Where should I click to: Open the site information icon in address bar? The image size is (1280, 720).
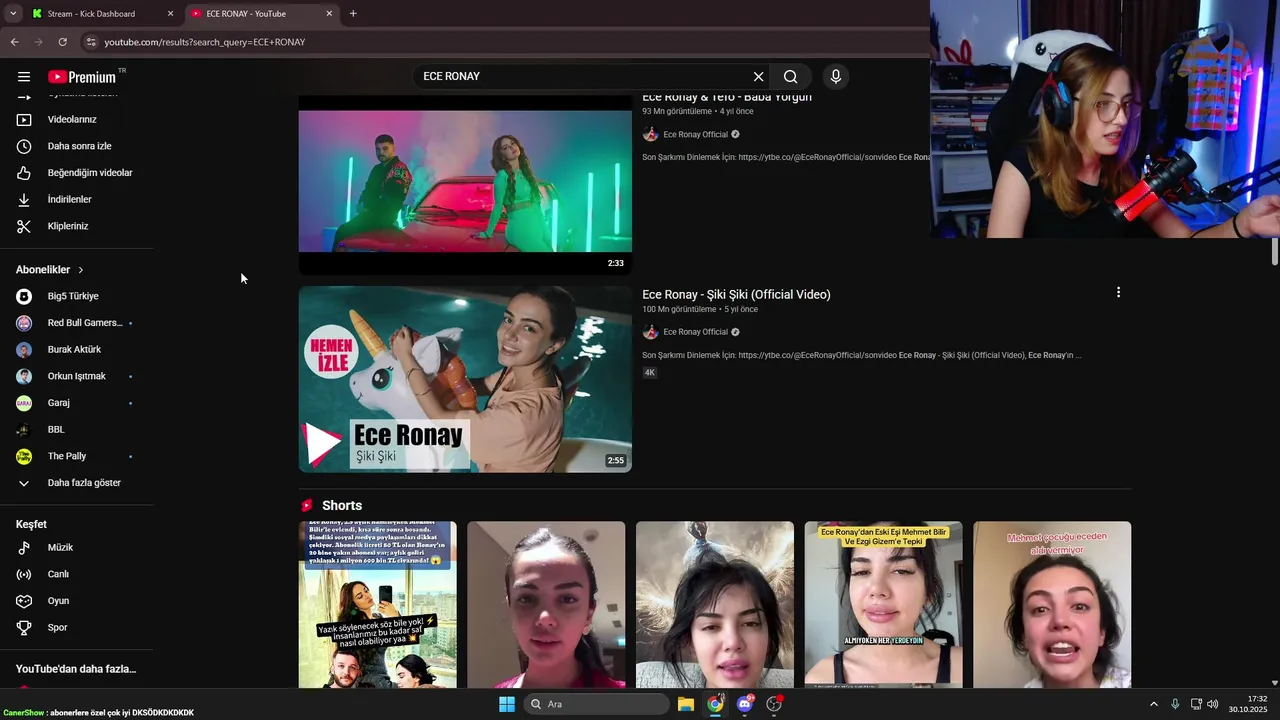click(x=90, y=42)
